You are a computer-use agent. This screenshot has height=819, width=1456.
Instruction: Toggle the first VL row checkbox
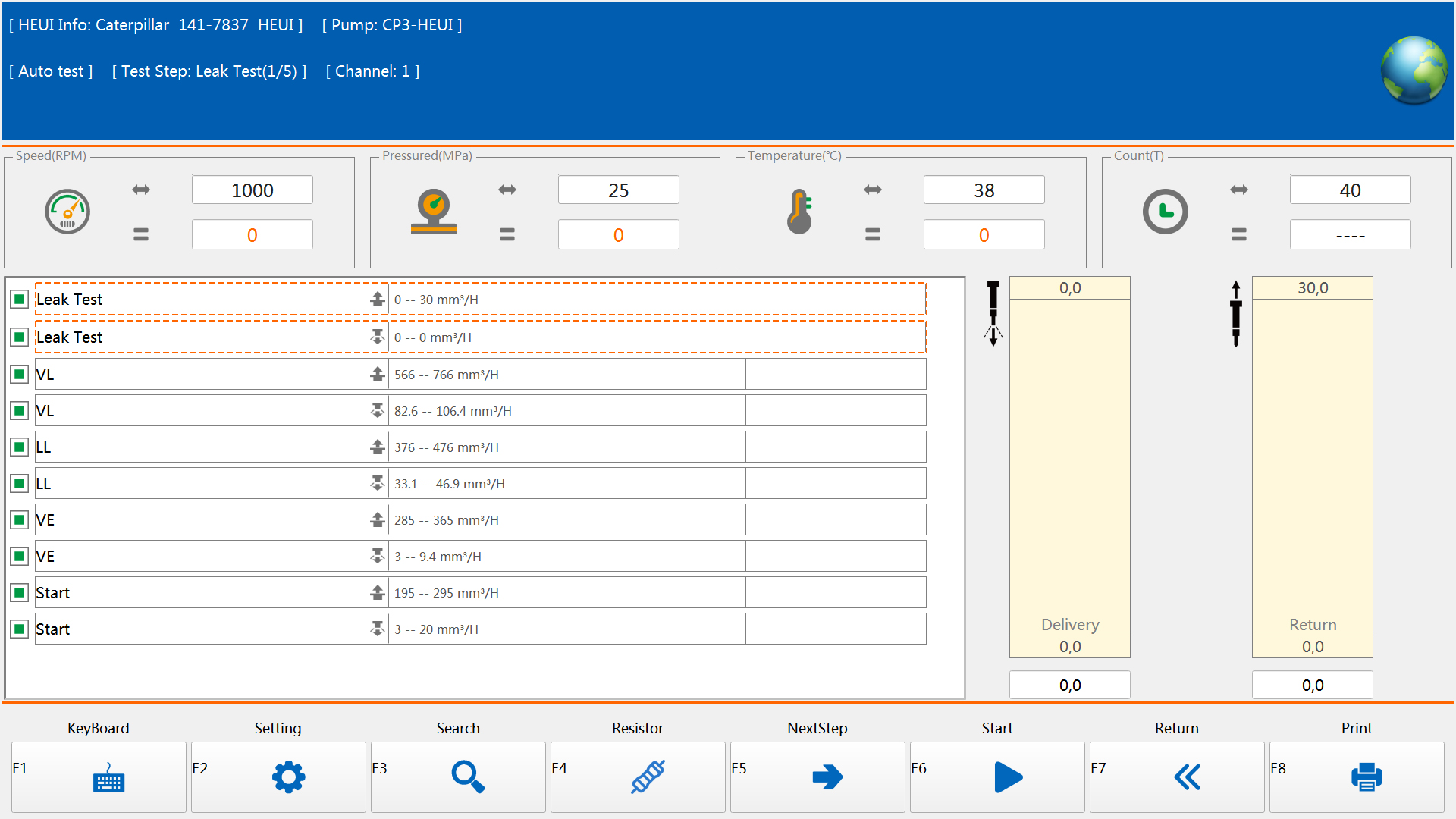click(20, 374)
